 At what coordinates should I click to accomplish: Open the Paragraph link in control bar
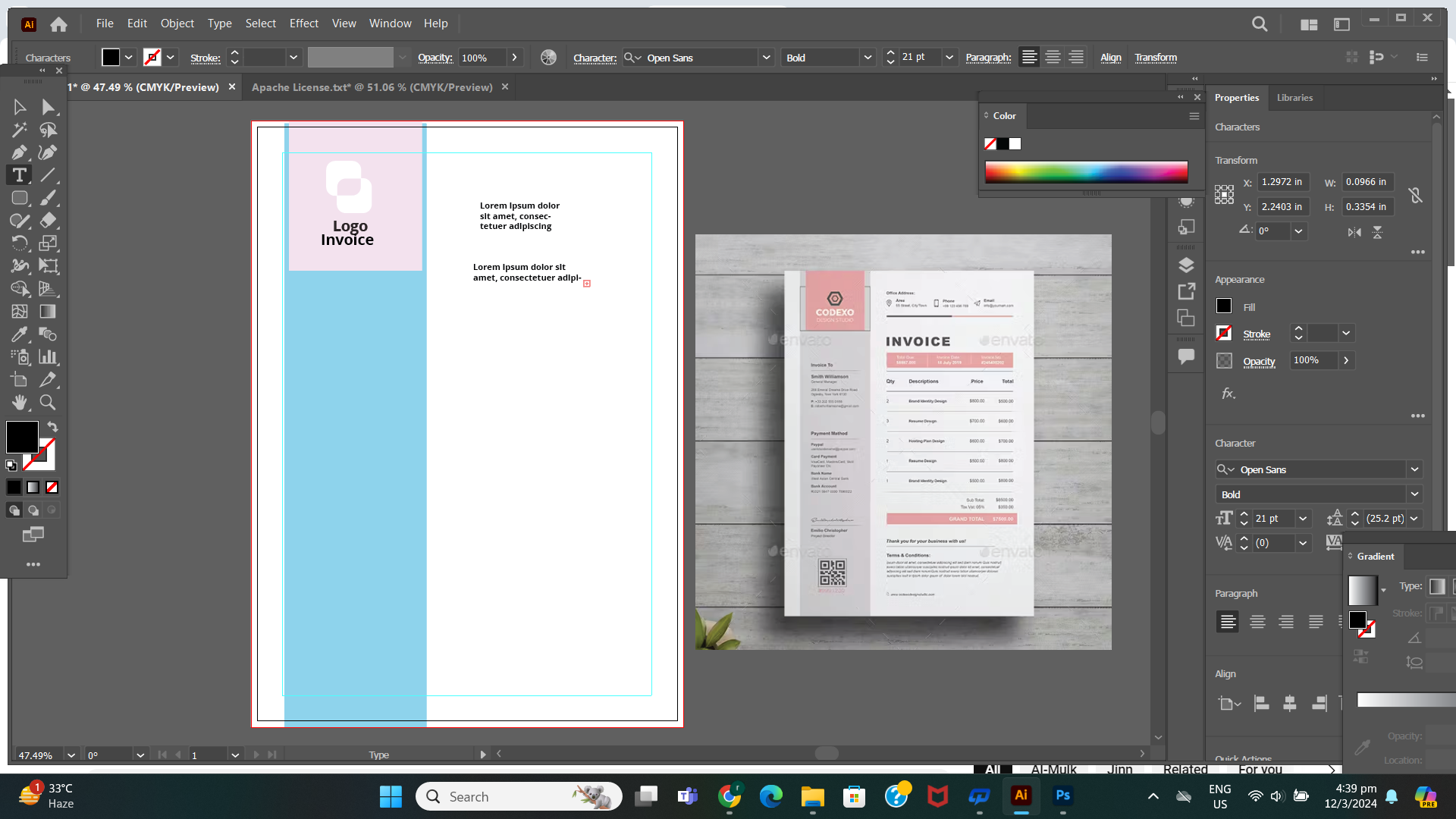(988, 58)
